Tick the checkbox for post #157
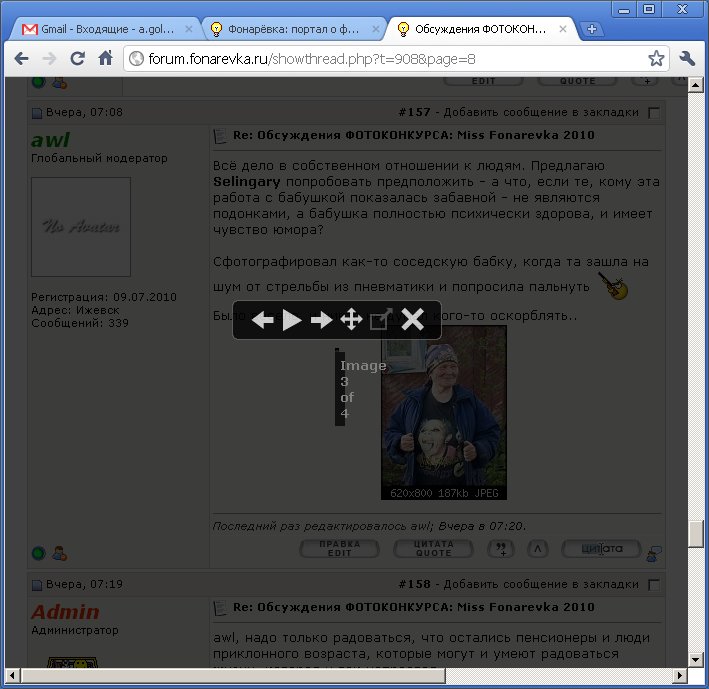 click(653, 113)
